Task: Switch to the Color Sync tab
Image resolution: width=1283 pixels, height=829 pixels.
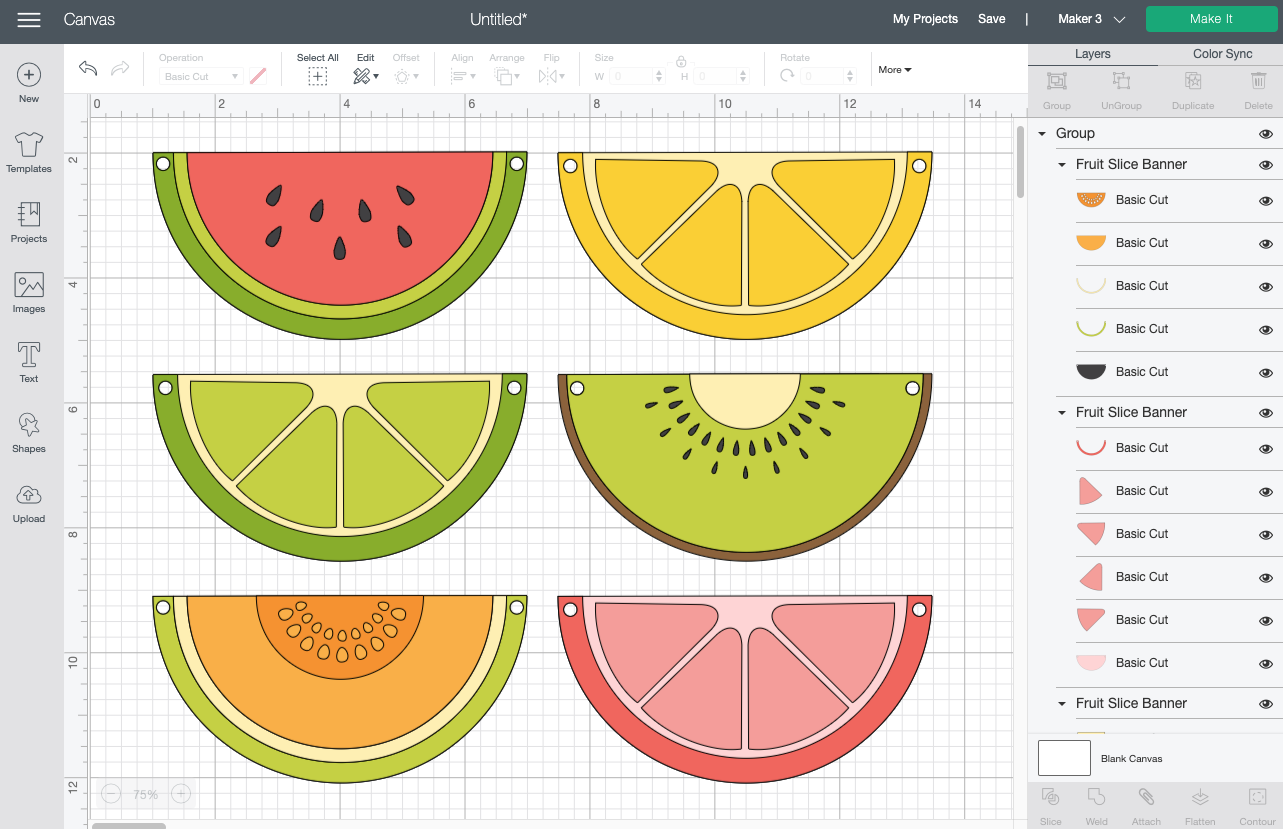Action: tap(1222, 54)
